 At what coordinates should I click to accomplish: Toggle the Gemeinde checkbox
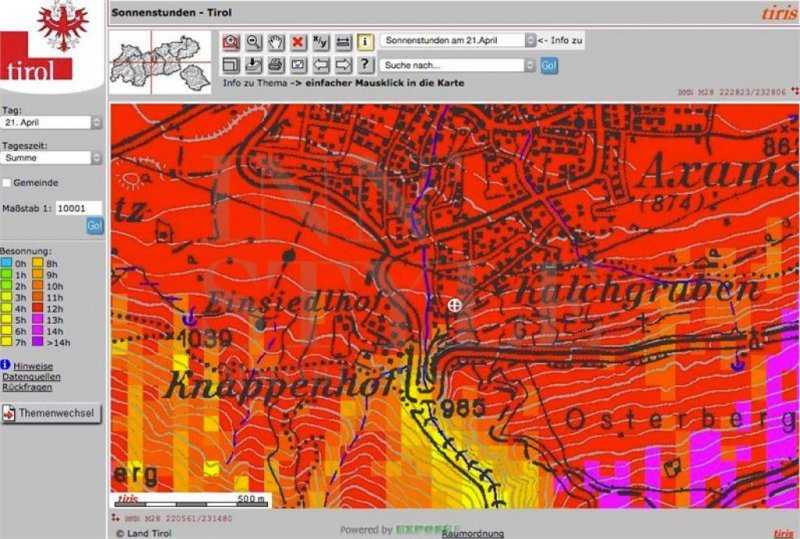pyautogui.click(x=7, y=183)
